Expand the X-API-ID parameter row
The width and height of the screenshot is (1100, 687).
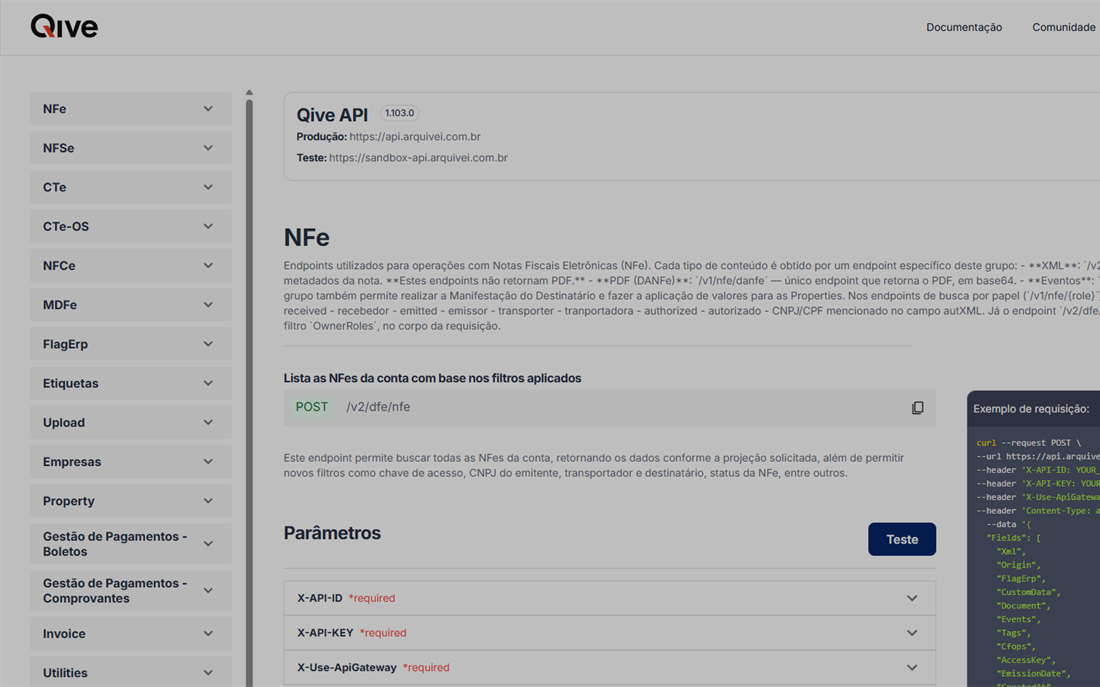coord(610,599)
